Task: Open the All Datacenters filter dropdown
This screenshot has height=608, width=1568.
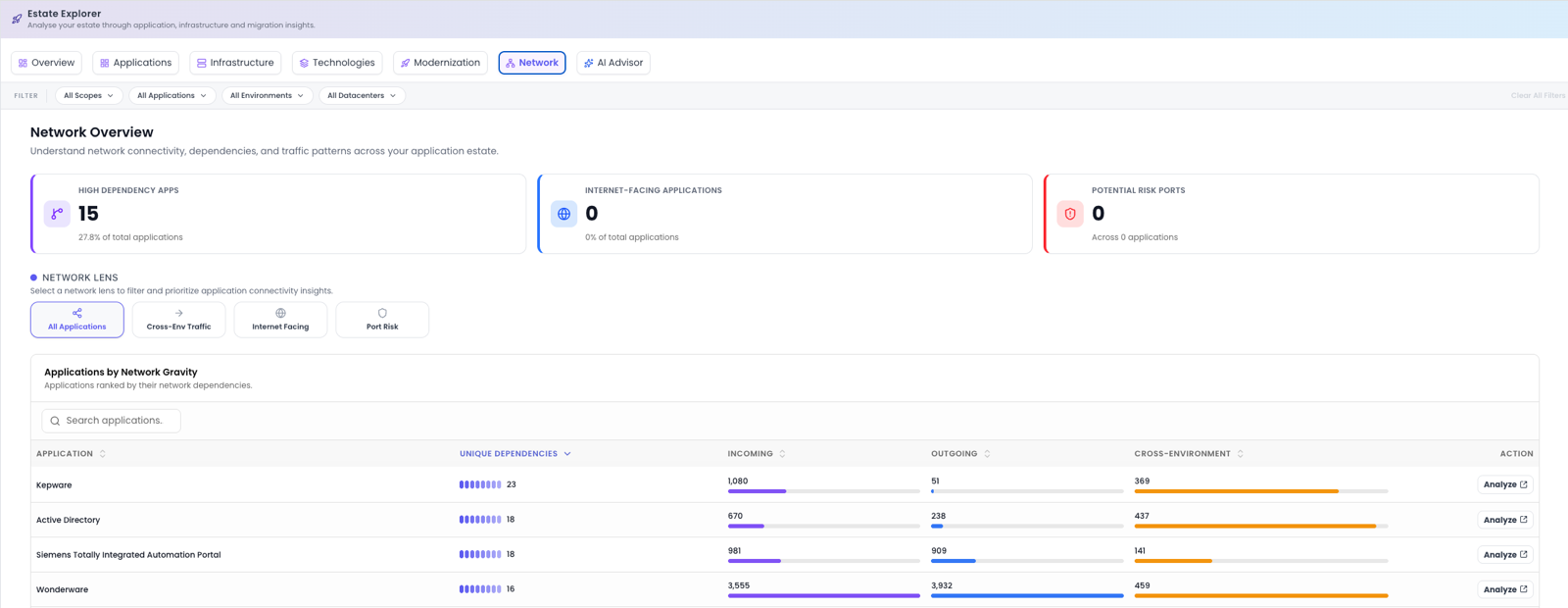Action: pos(362,96)
